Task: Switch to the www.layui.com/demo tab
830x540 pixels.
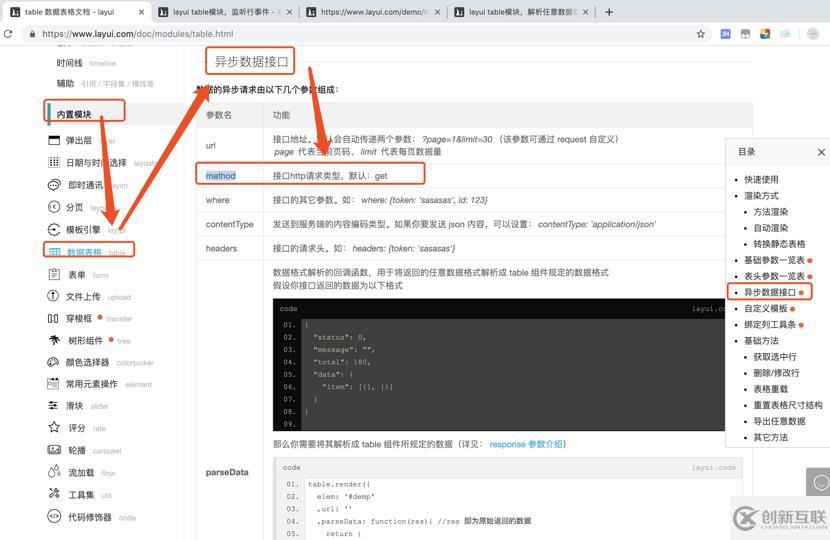Action: [374, 12]
